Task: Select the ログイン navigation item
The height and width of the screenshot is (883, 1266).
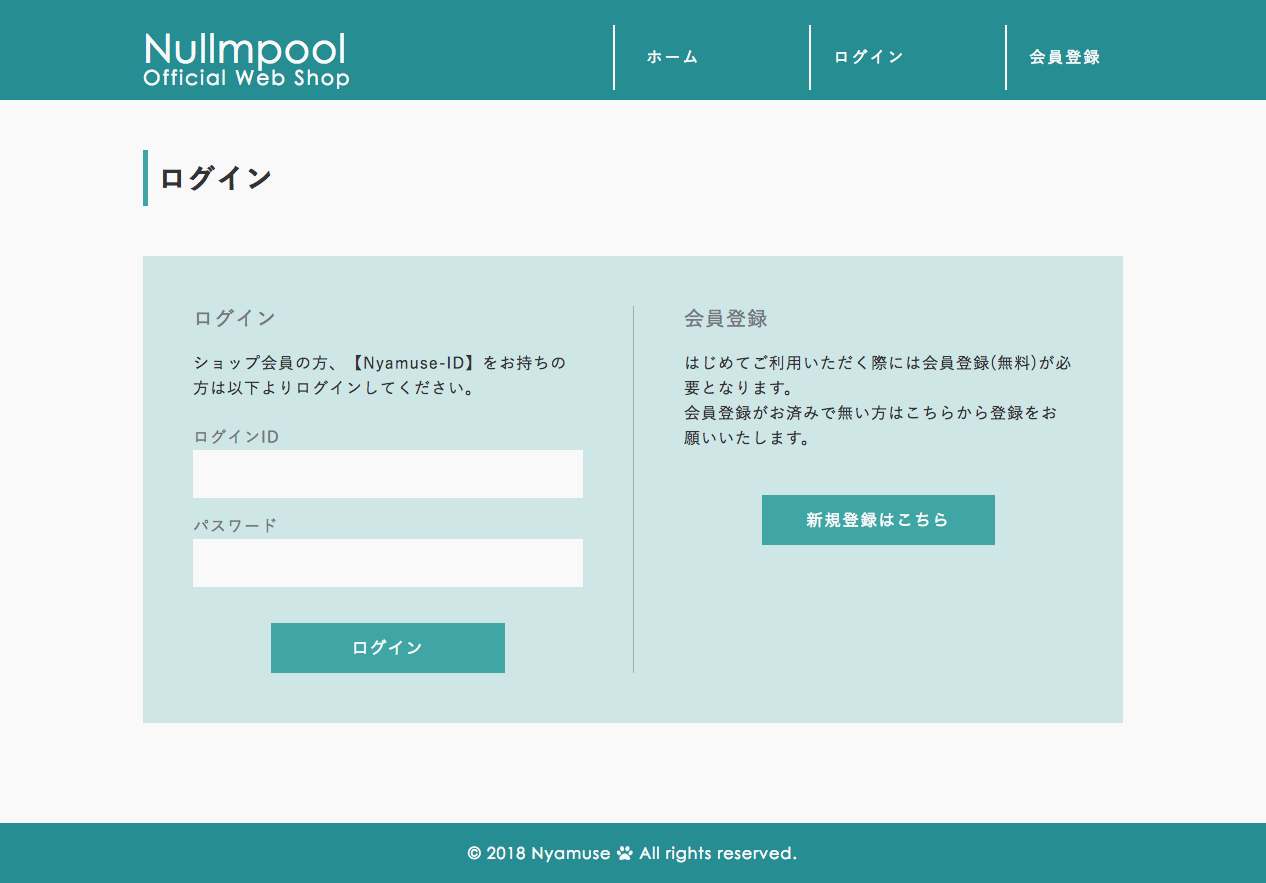Action: tap(868, 57)
